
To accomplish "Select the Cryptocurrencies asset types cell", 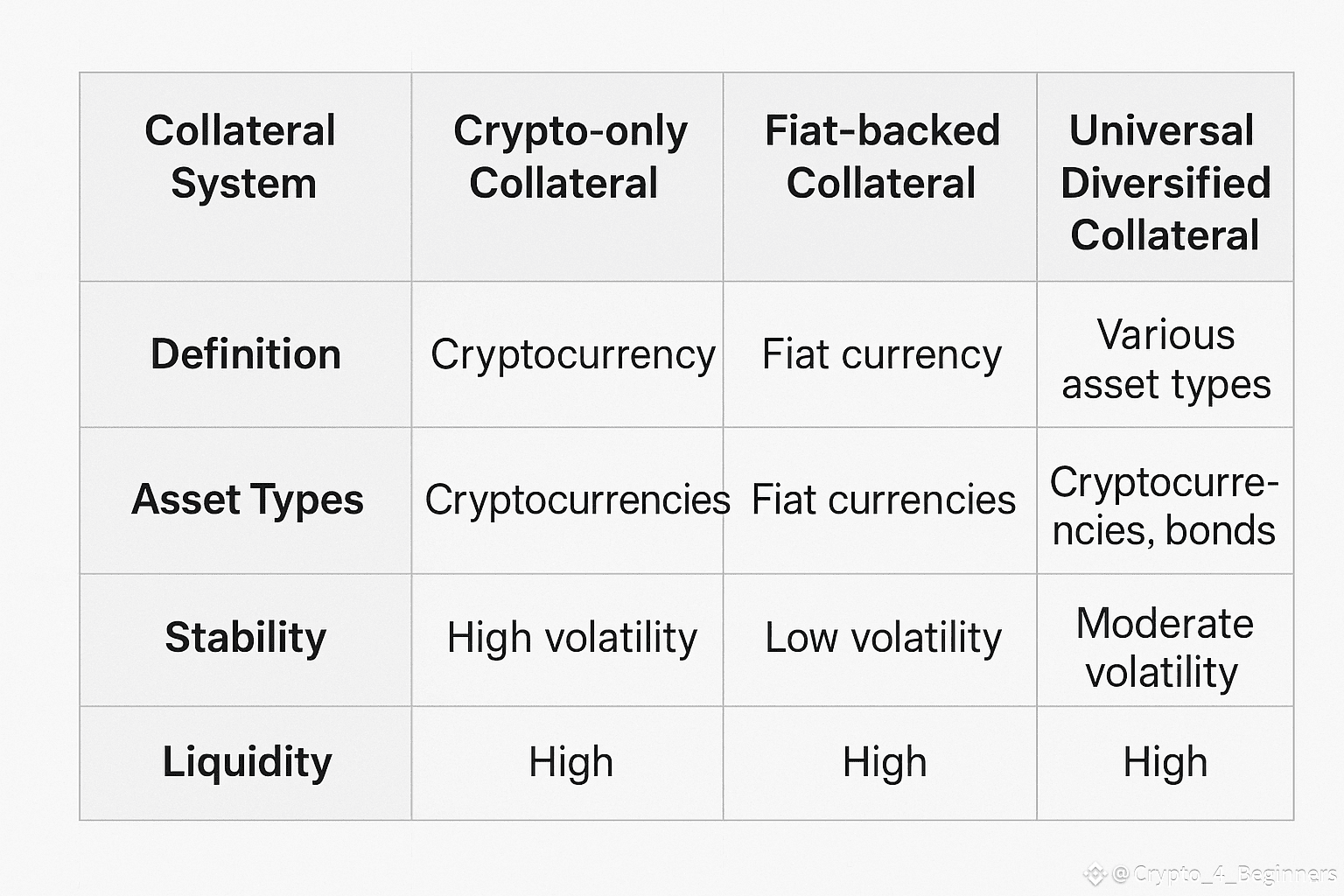I will point(568,500).
